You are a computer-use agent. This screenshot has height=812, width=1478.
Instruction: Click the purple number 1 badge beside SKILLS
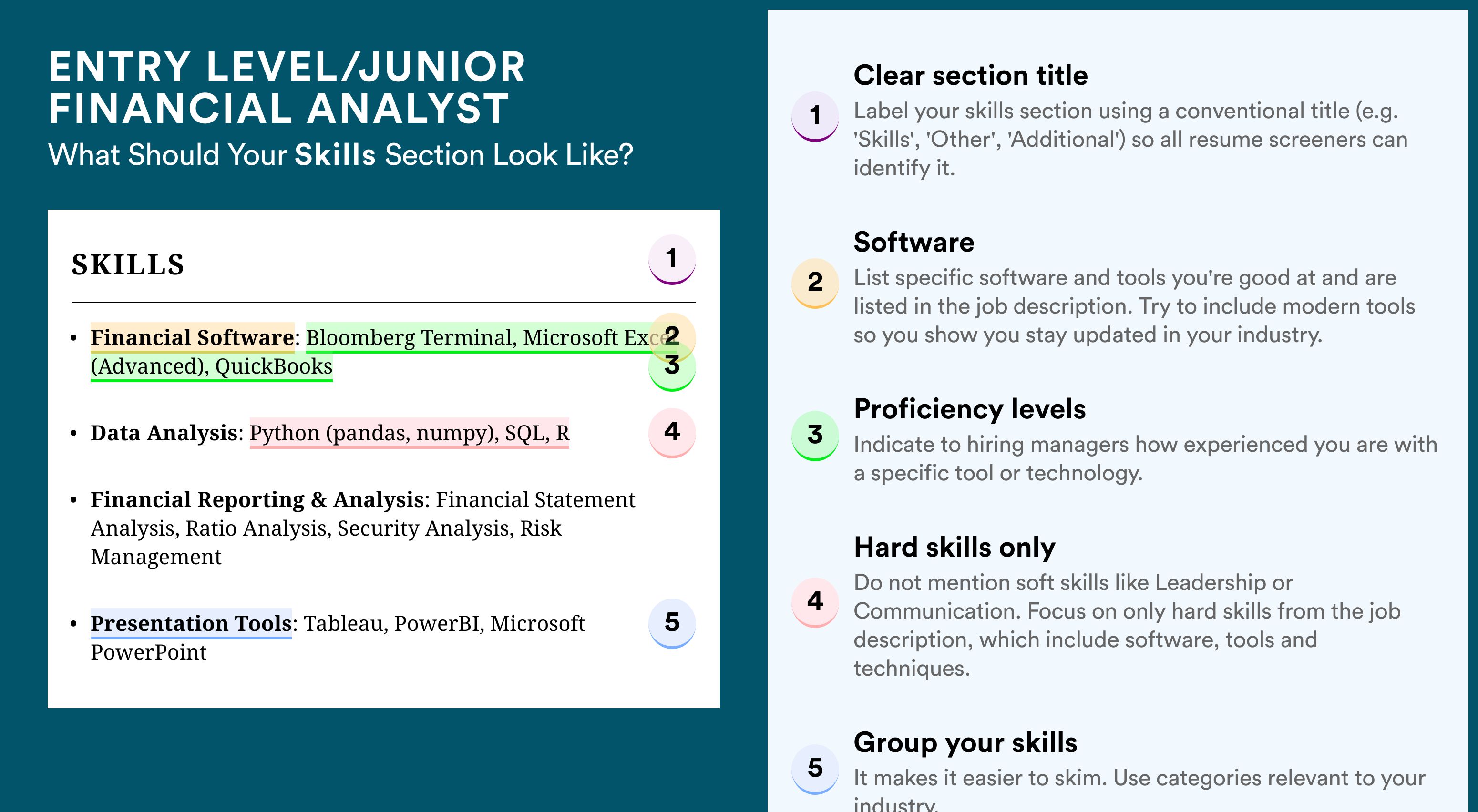tap(672, 259)
